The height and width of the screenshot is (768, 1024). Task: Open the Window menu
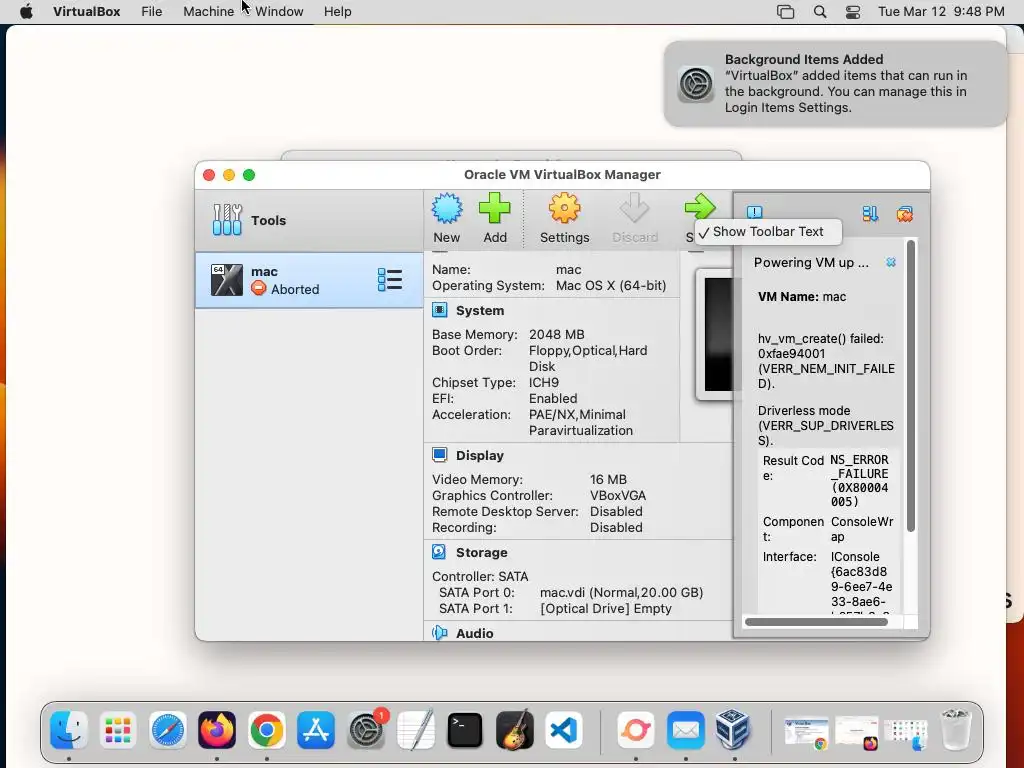coord(279,11)
